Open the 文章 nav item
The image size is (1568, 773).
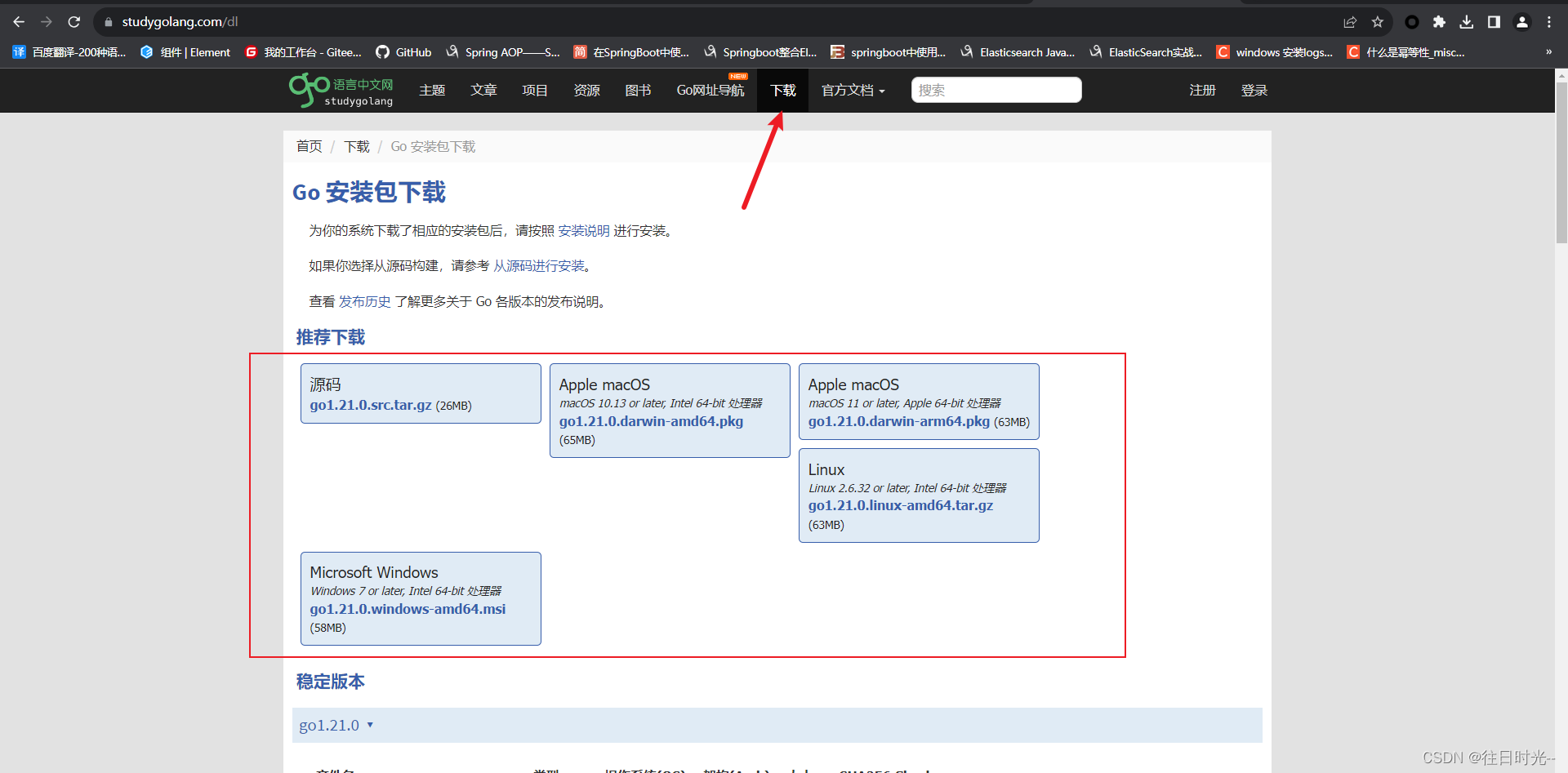coord(483,91)
